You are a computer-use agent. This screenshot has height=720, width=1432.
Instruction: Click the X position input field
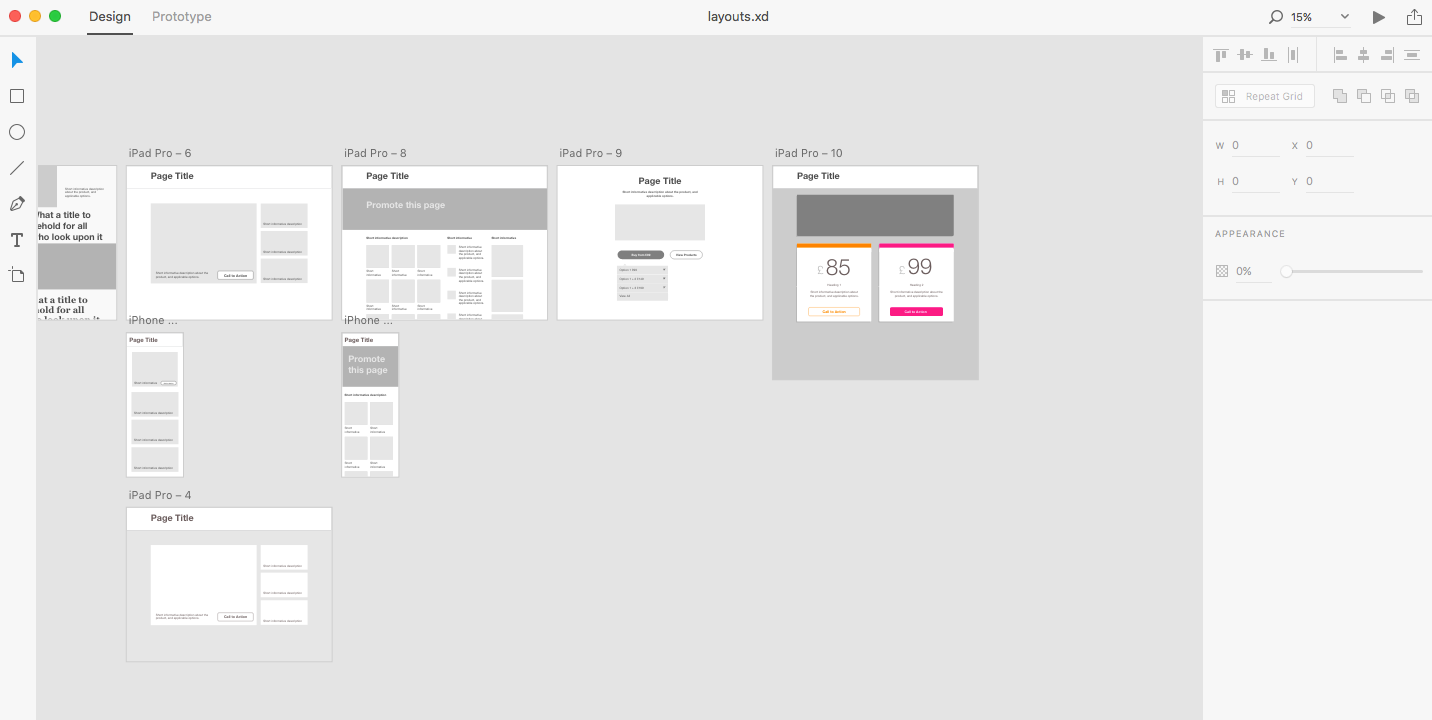coord(1329,146)
